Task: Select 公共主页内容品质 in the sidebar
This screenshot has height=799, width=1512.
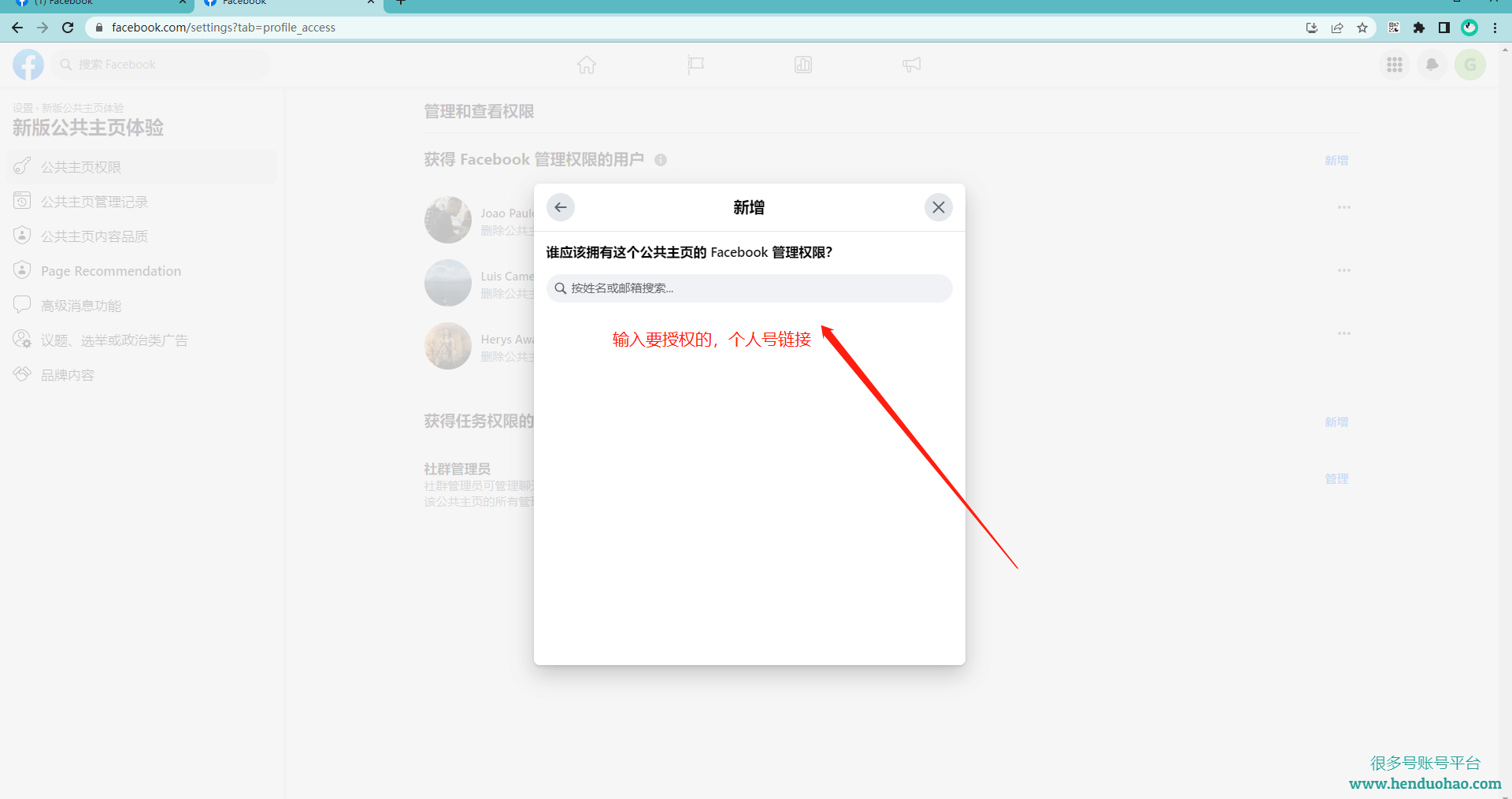Action: [94, 236]
